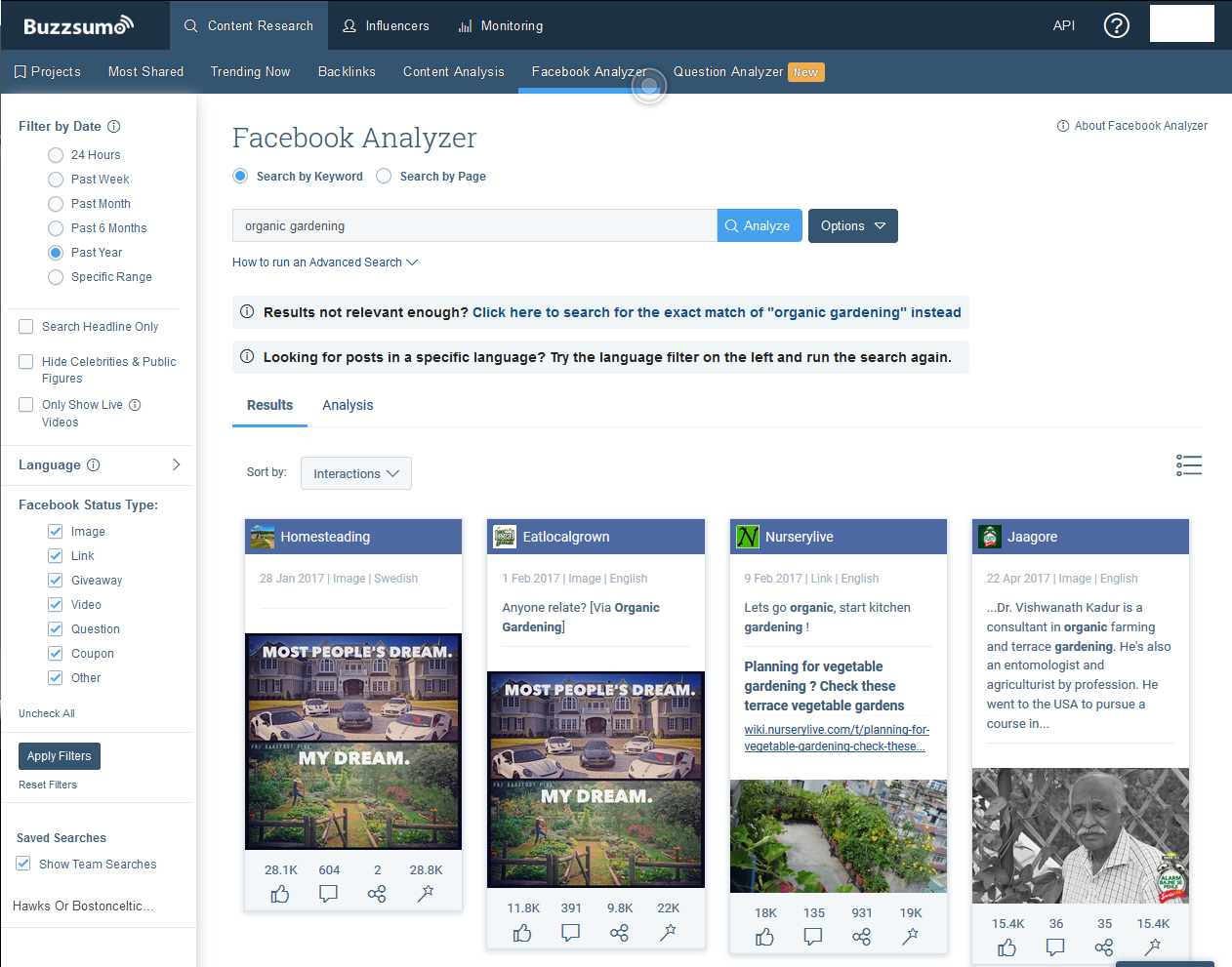Open Most Shared in the submenu
Image resolution: width=1232 pixels, height=967 pixels.
(145, 71)
